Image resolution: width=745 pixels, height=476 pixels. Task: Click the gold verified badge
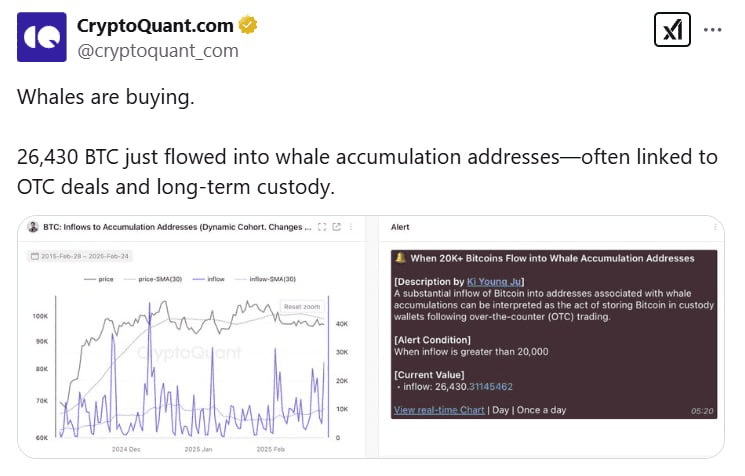(248, 25)
